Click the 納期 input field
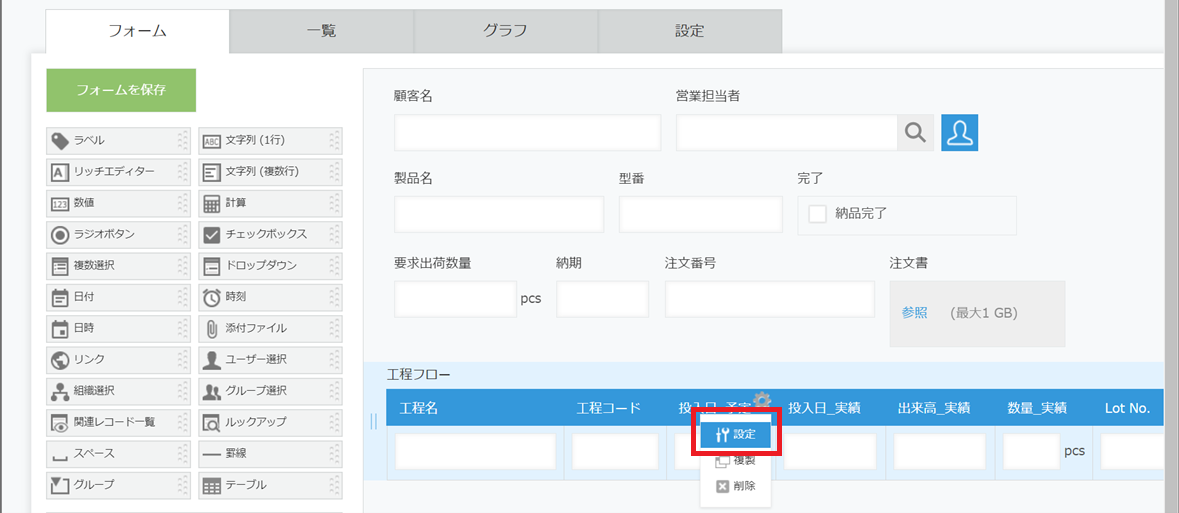 [x=602, y=299]
